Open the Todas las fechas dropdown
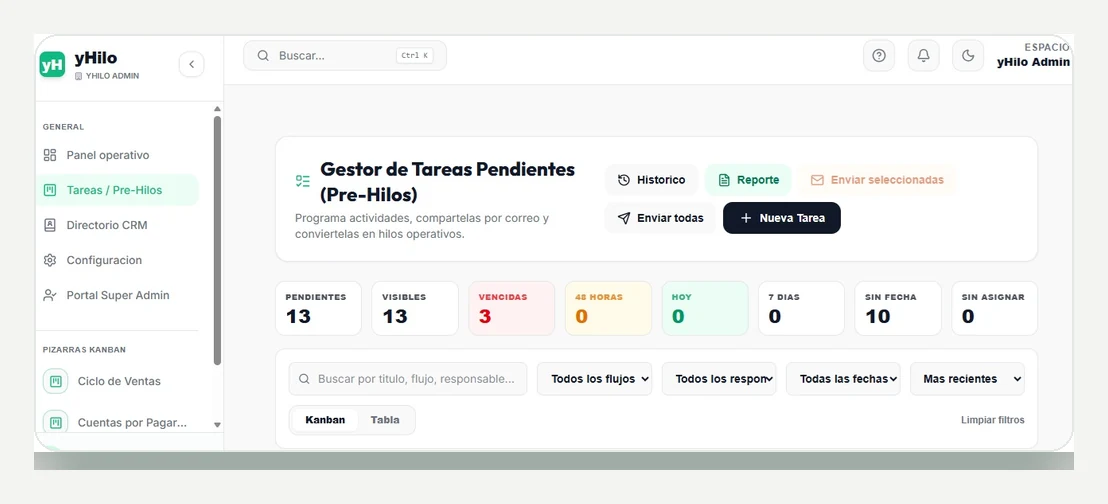The image size is (1108, 504). (843, 379)
